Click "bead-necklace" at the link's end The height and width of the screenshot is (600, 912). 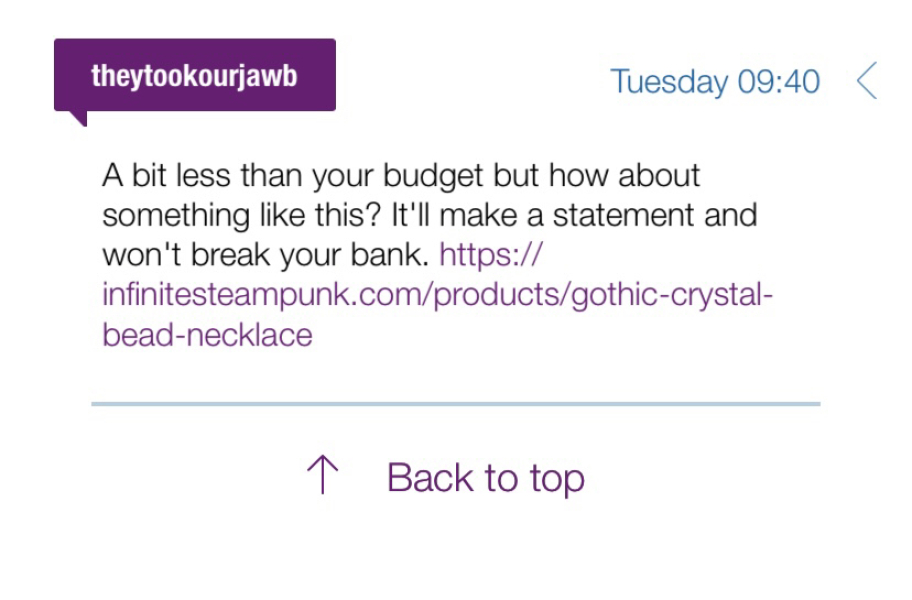tap(207, 335)
